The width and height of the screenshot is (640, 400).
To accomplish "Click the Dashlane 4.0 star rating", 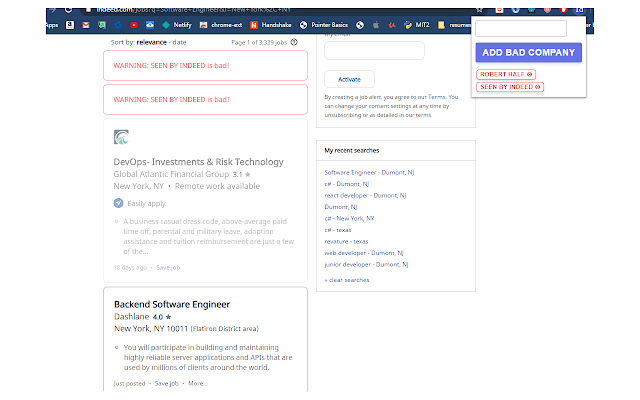I will 162,317.
